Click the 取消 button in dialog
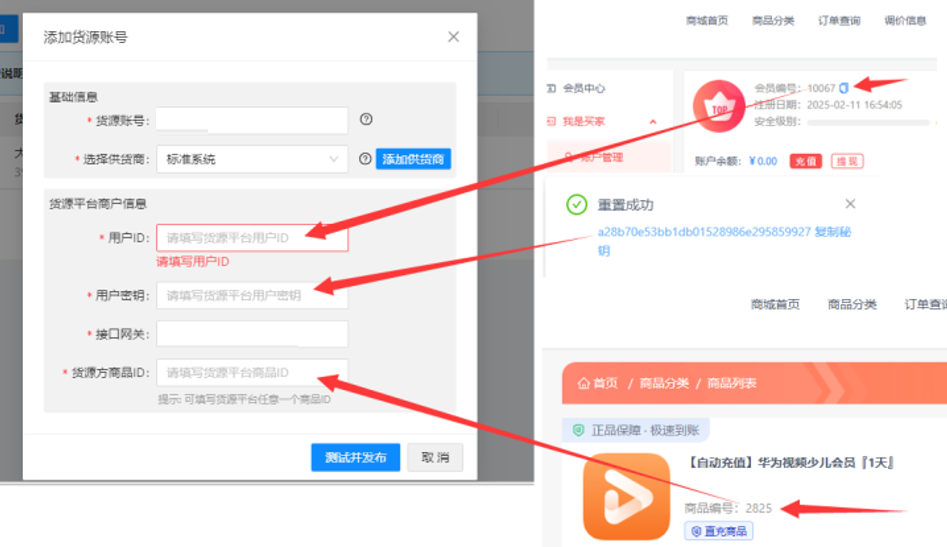 435,457
